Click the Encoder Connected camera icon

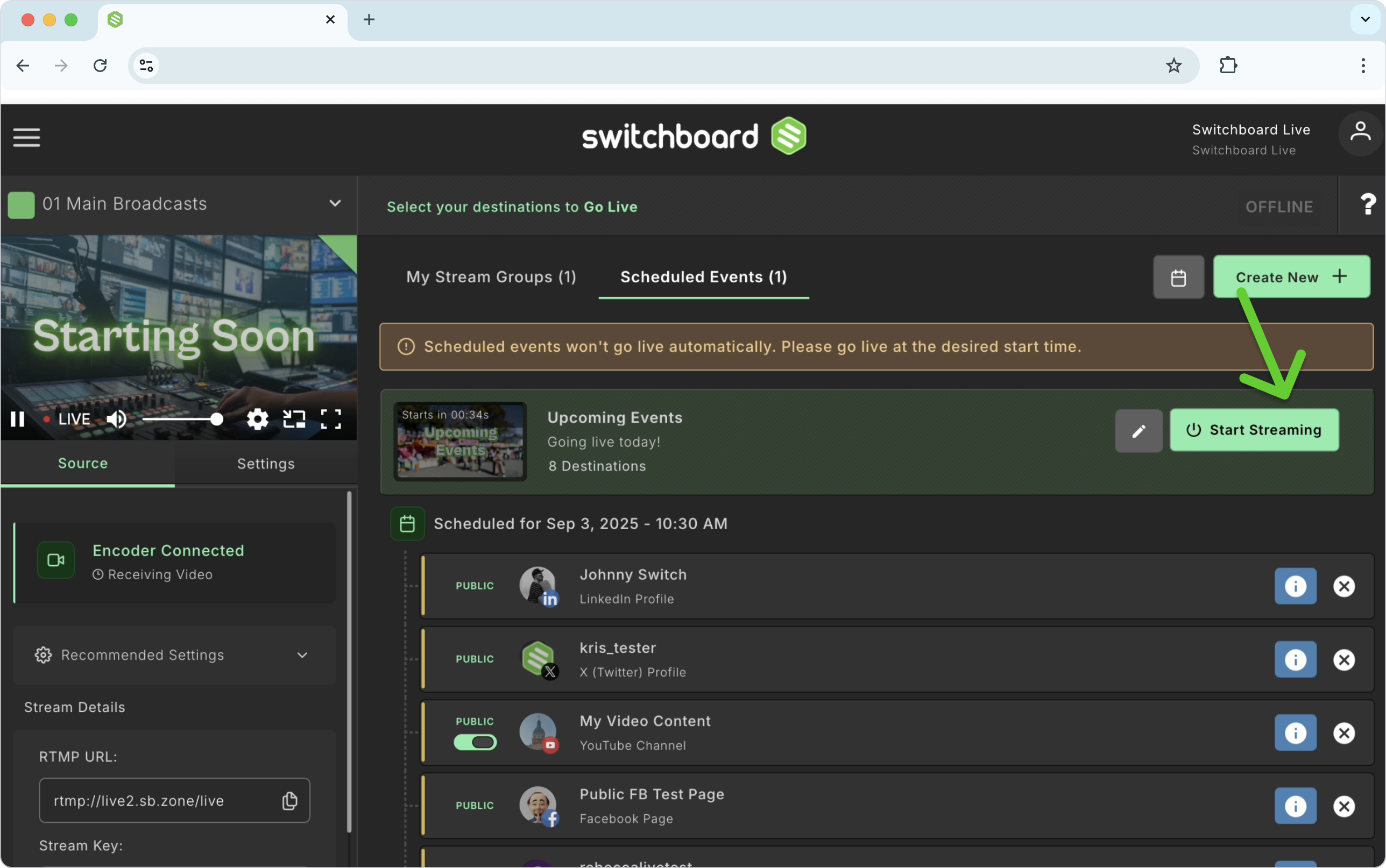click(x=56, y=560)
